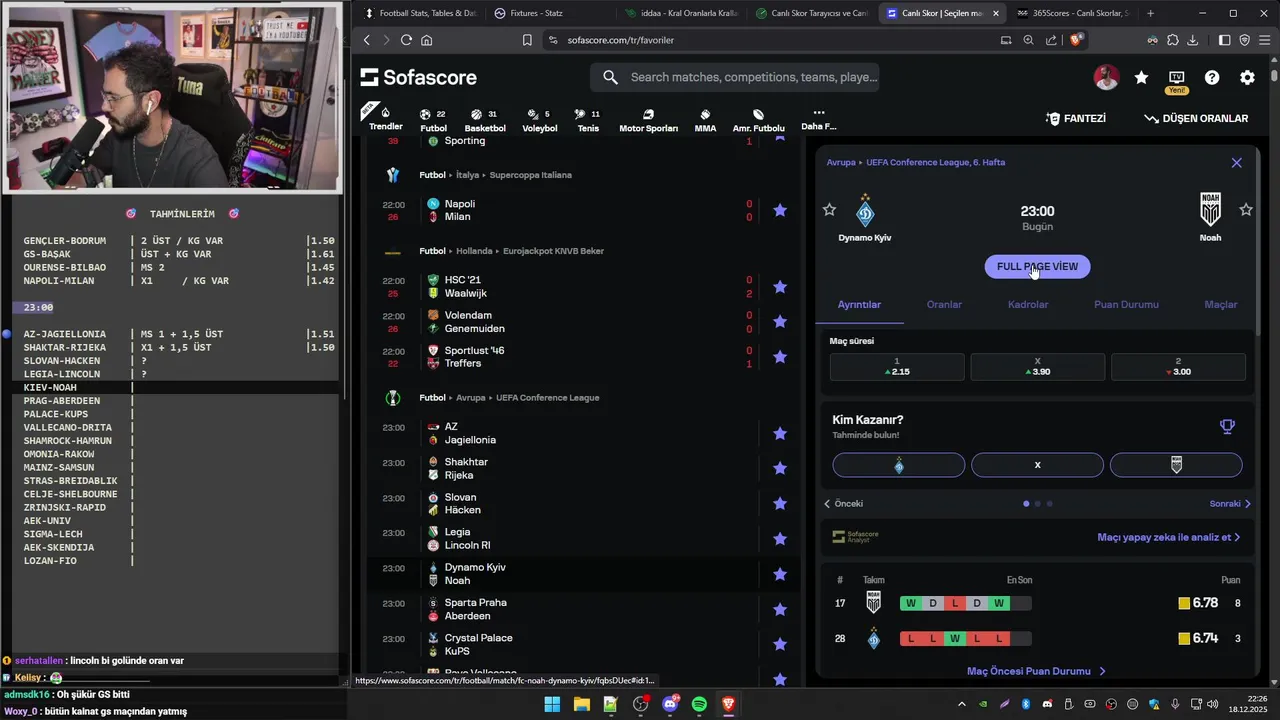Select the Voleybol sport filter

(540, 120)
